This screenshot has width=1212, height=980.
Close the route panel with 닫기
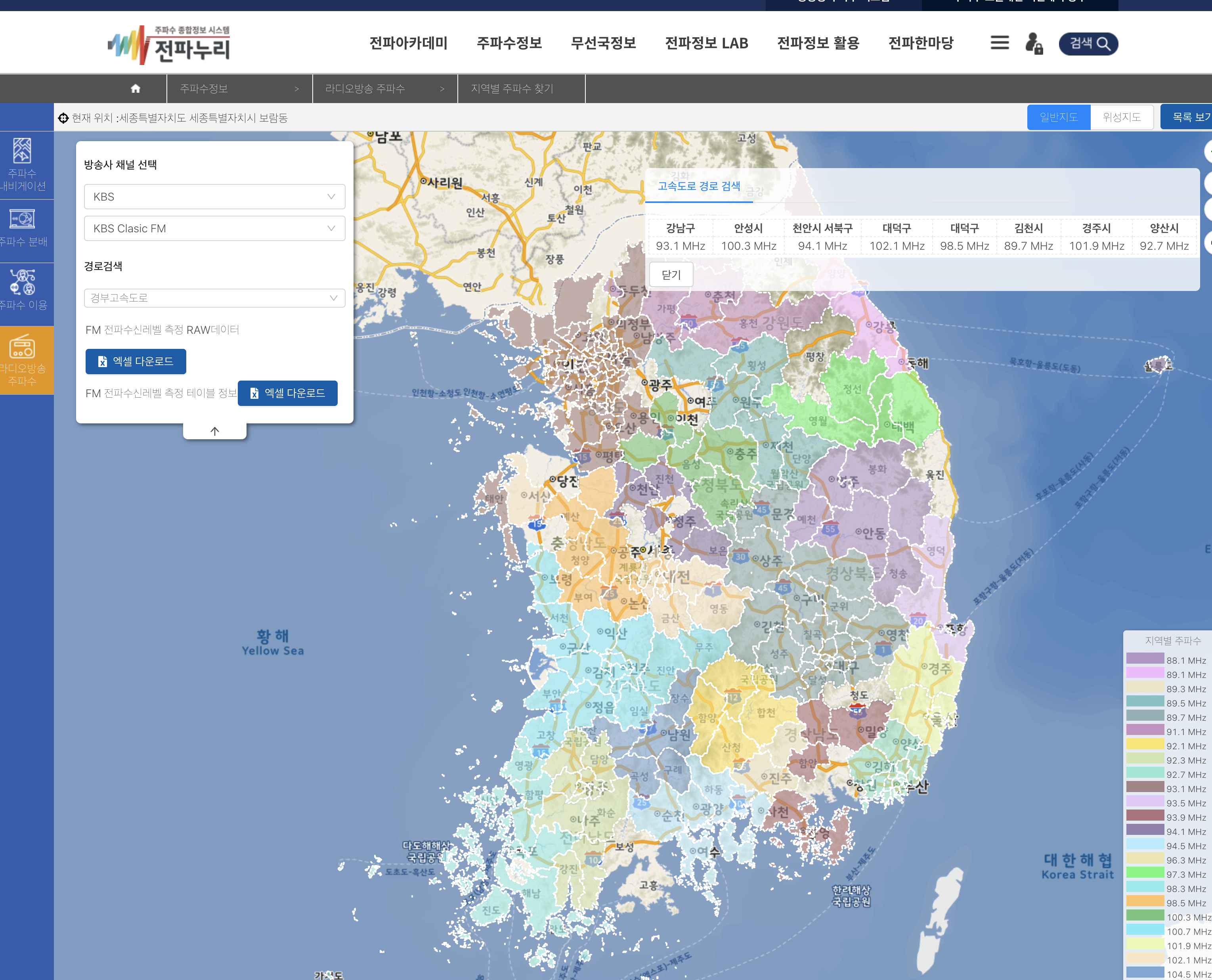pyautogui.click(x=671, y=274)
